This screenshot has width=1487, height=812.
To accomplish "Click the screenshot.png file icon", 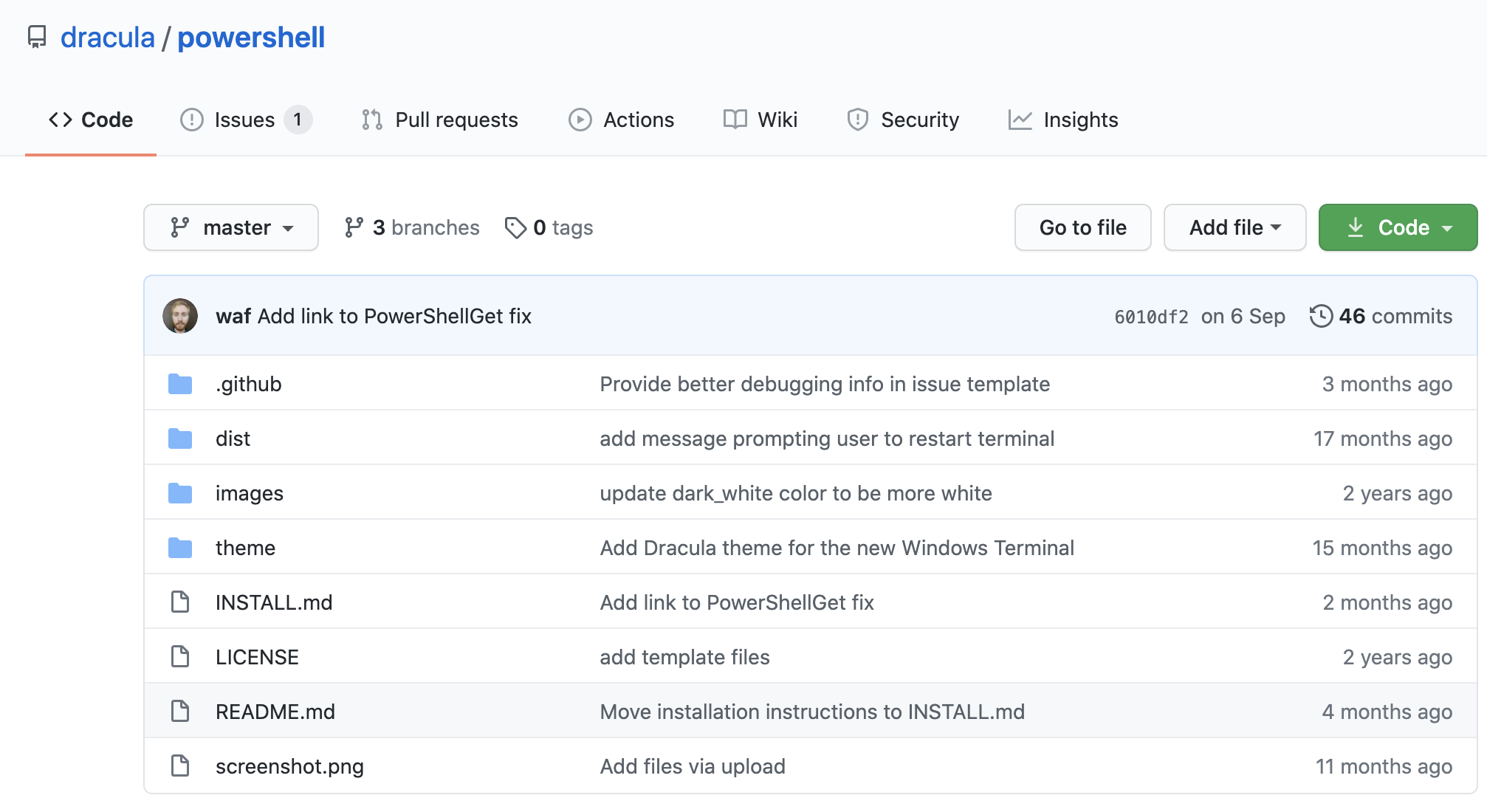I will (x=180, y=766).
